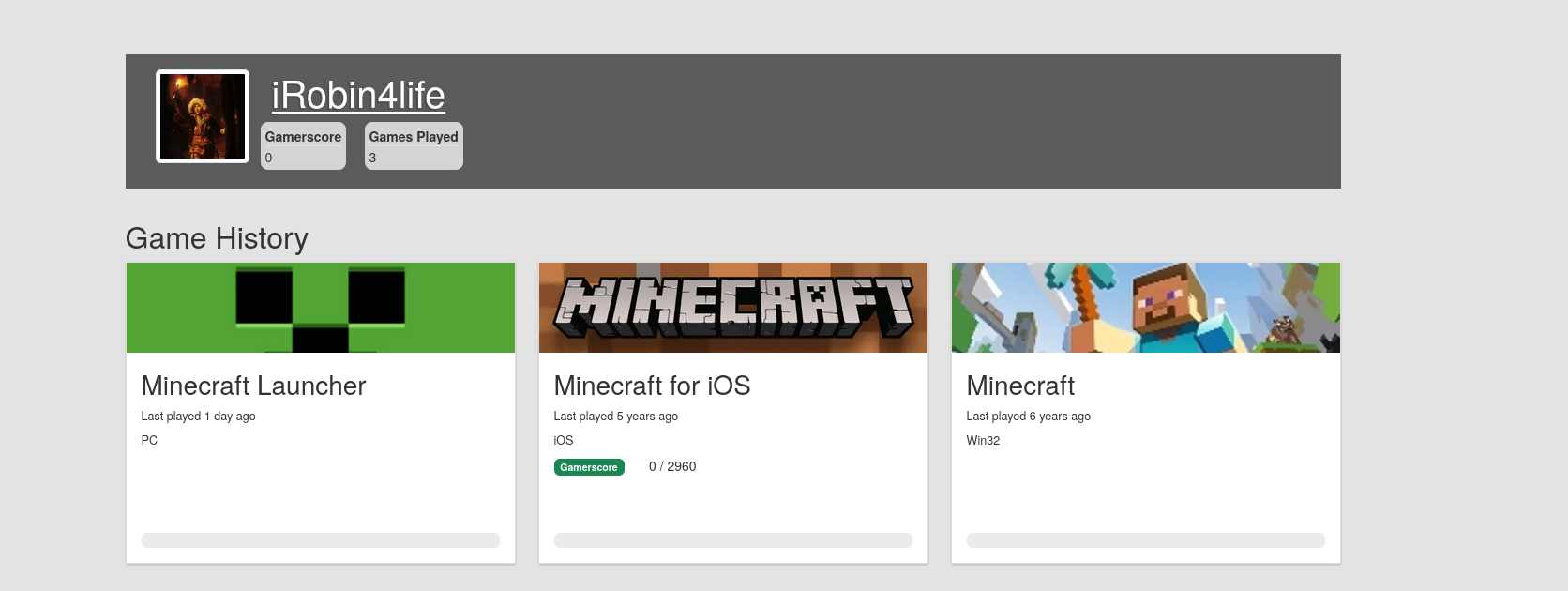Select the Games Played stat box
Image resolution: width=1568 pixels, height=591 pixels.
[414, 146]
